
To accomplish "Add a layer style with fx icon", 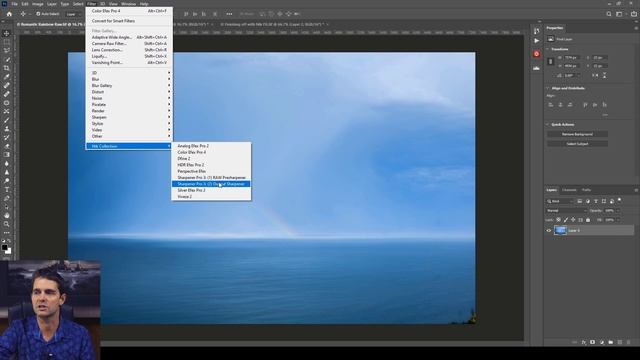I will (x=584, y=342).
